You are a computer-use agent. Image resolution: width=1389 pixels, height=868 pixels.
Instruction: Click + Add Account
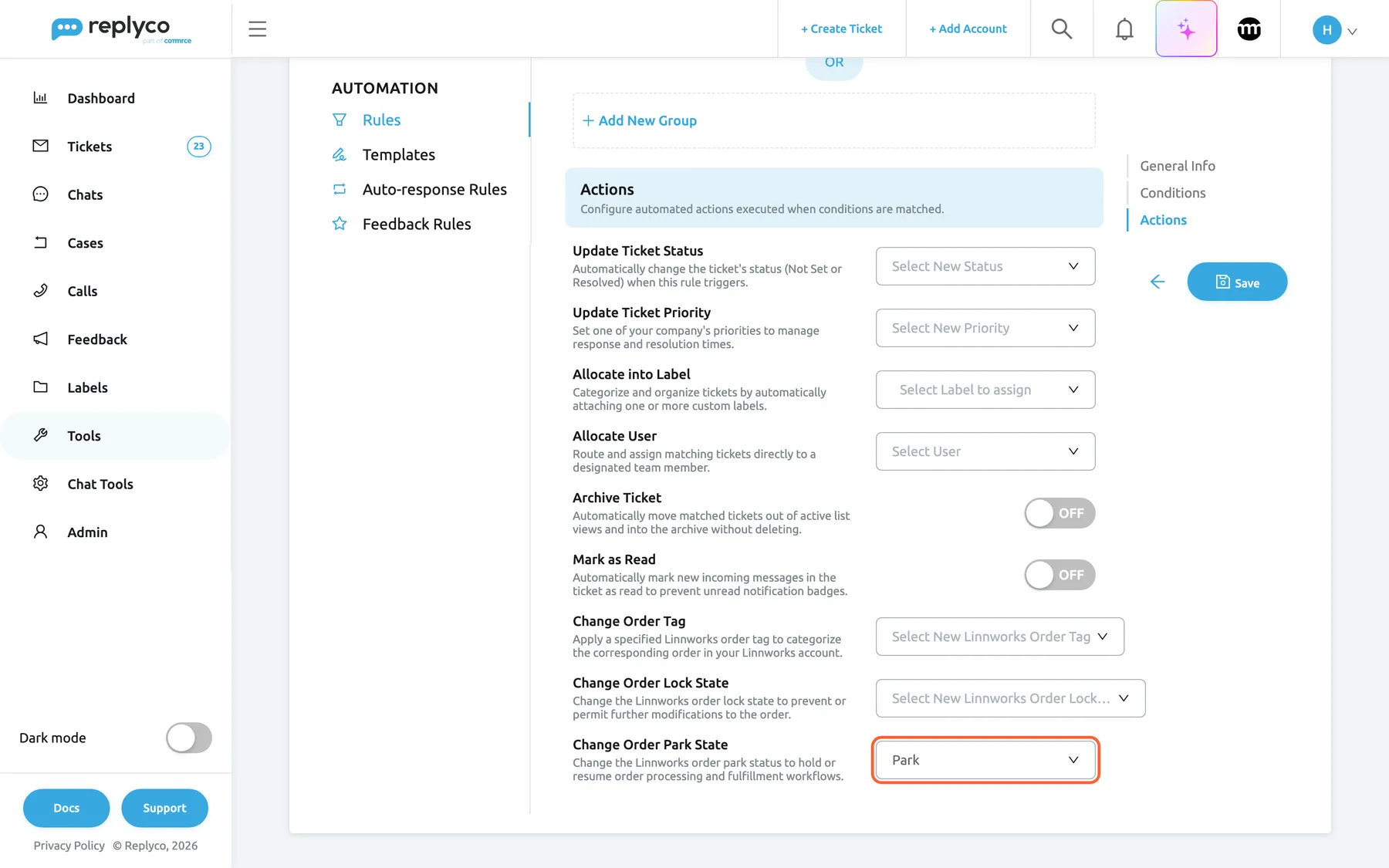click(968, 29)
